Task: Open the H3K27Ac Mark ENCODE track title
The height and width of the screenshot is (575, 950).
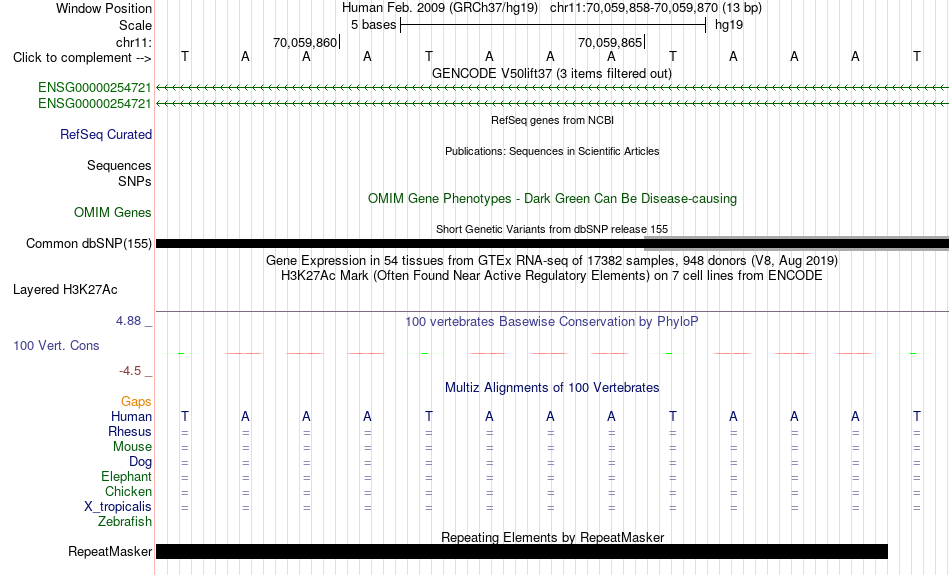Action: click(552, 276)
